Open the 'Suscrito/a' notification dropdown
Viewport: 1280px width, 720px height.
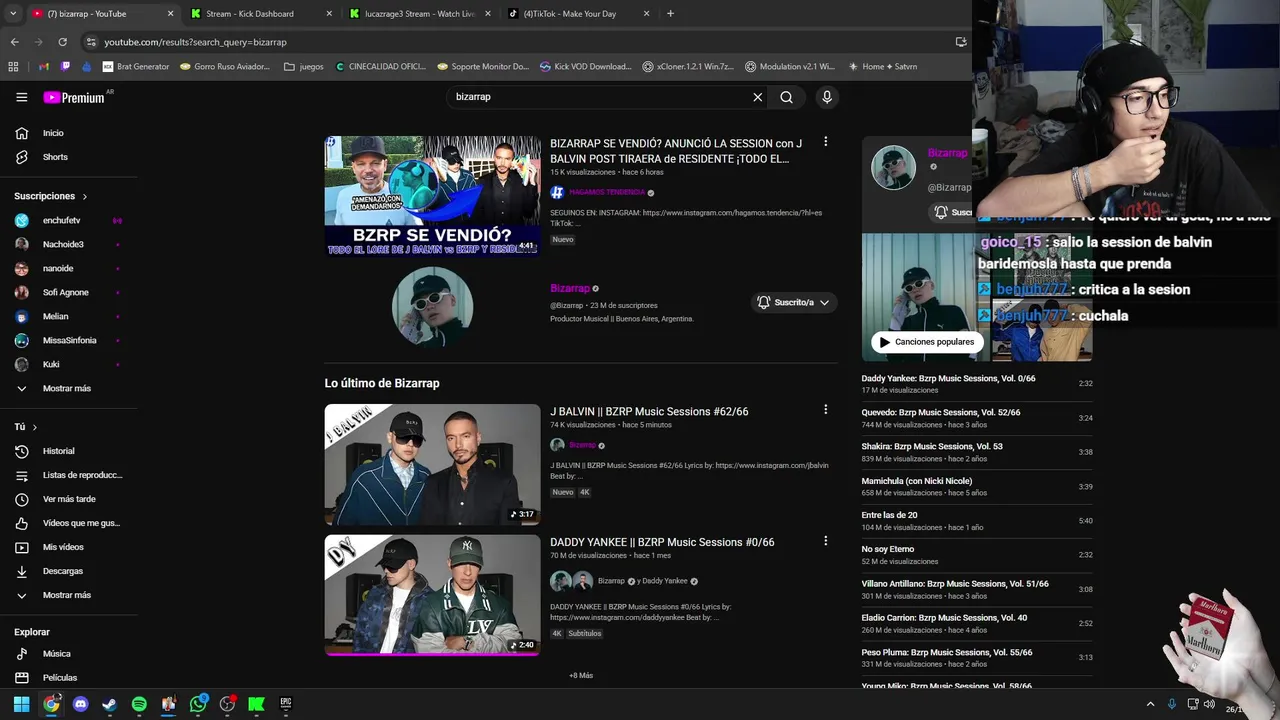[x=793, y=302]
